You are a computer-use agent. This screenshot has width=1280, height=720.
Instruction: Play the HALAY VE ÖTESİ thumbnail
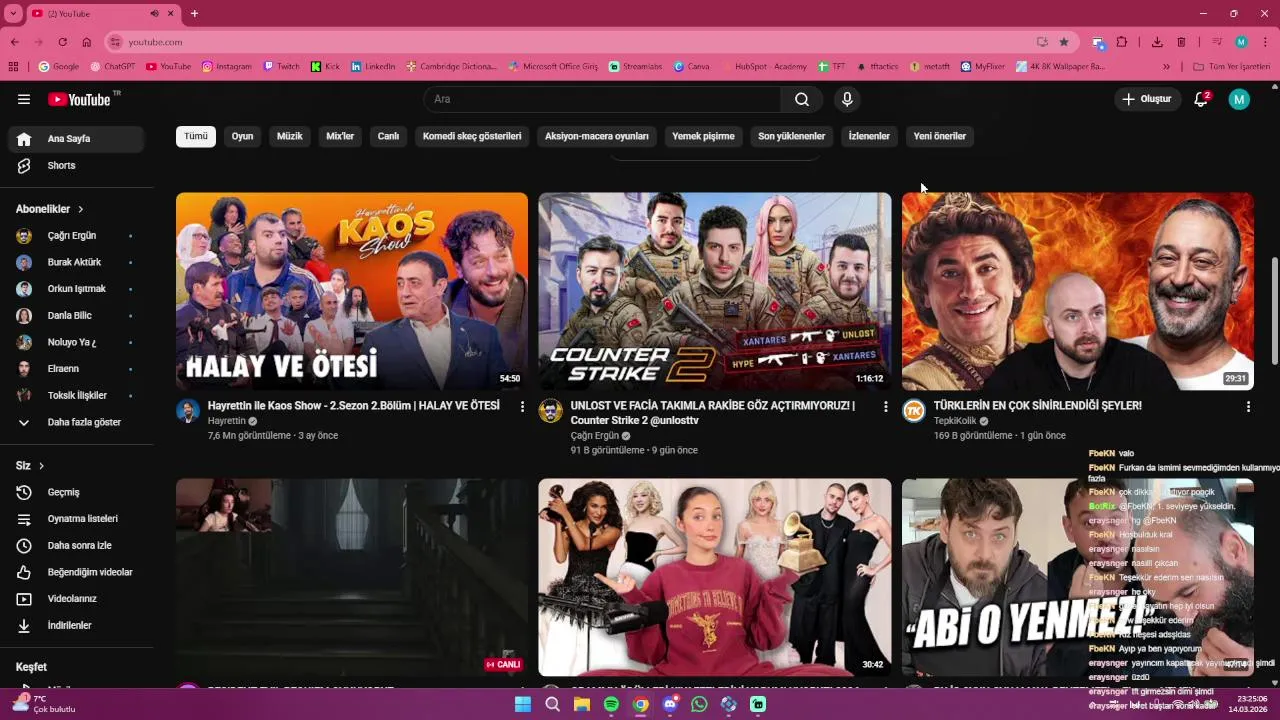point(352,291)
